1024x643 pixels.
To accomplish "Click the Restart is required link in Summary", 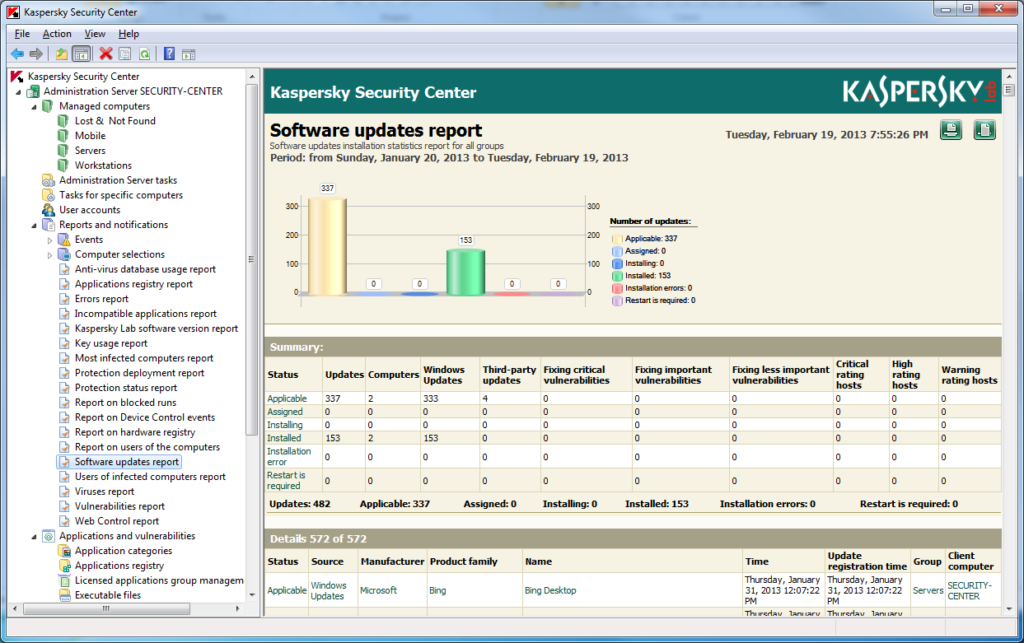I will coord(286,480).
